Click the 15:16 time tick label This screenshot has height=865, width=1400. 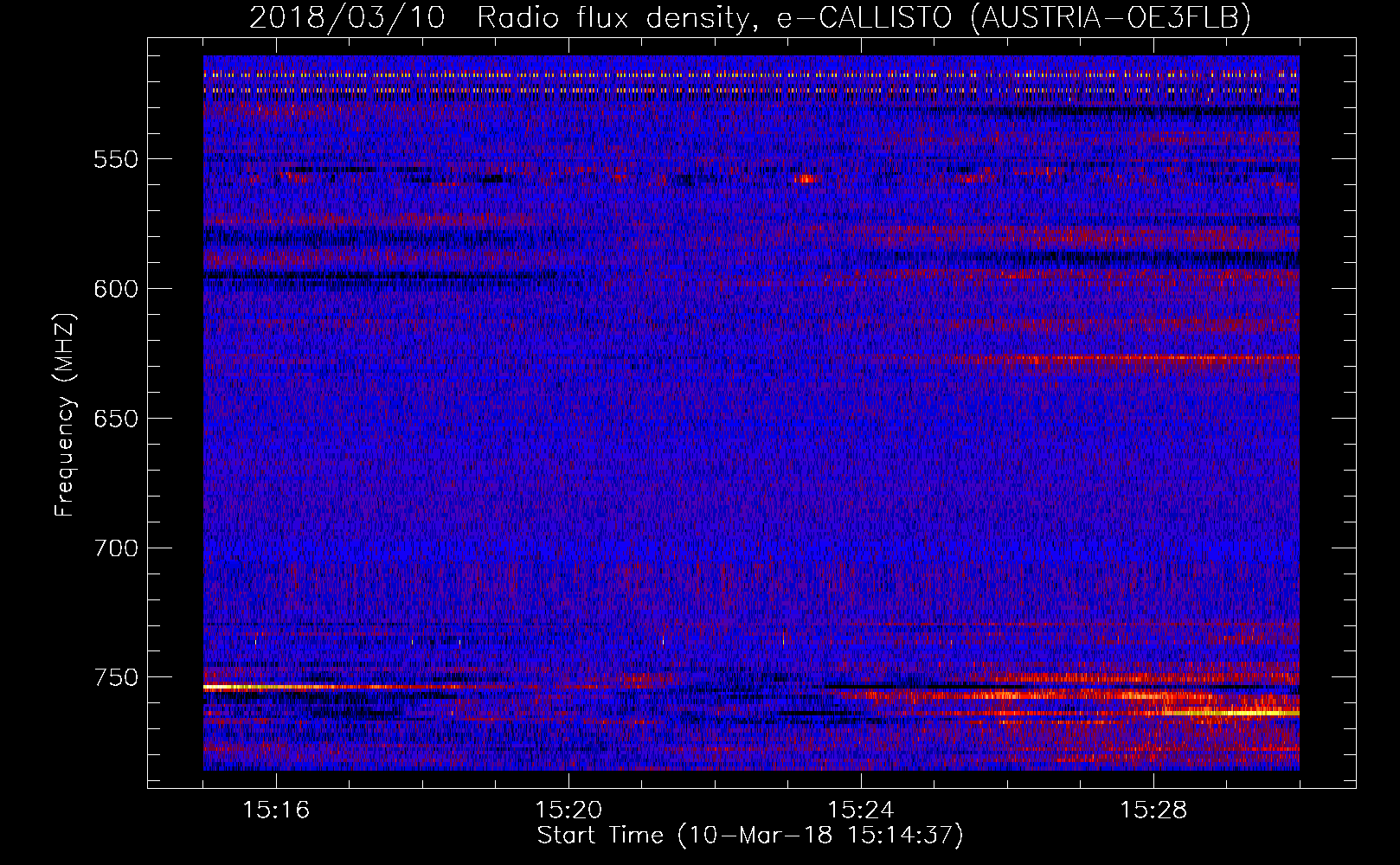click(276, 811)
